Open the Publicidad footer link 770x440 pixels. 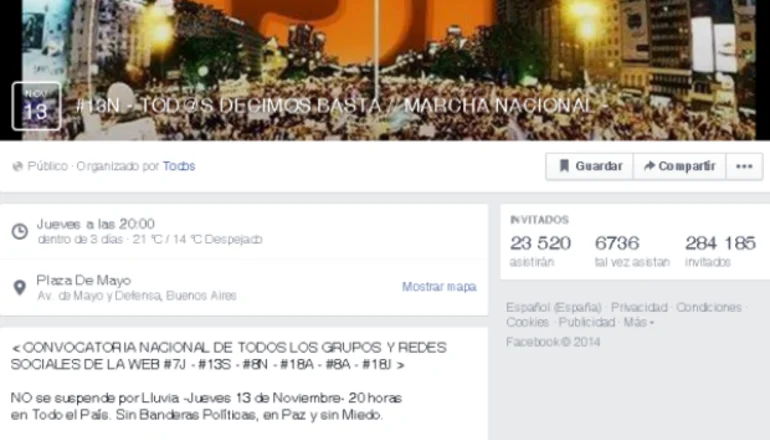coord(587,323)
